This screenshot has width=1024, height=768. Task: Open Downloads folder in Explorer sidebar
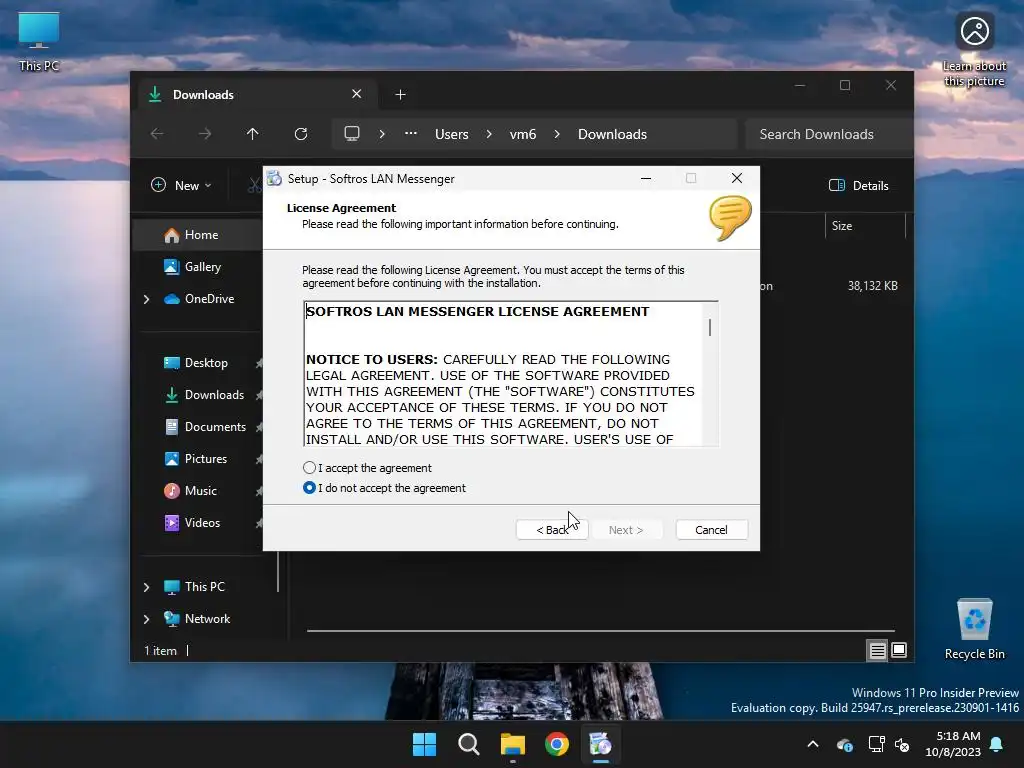[214, 394]
